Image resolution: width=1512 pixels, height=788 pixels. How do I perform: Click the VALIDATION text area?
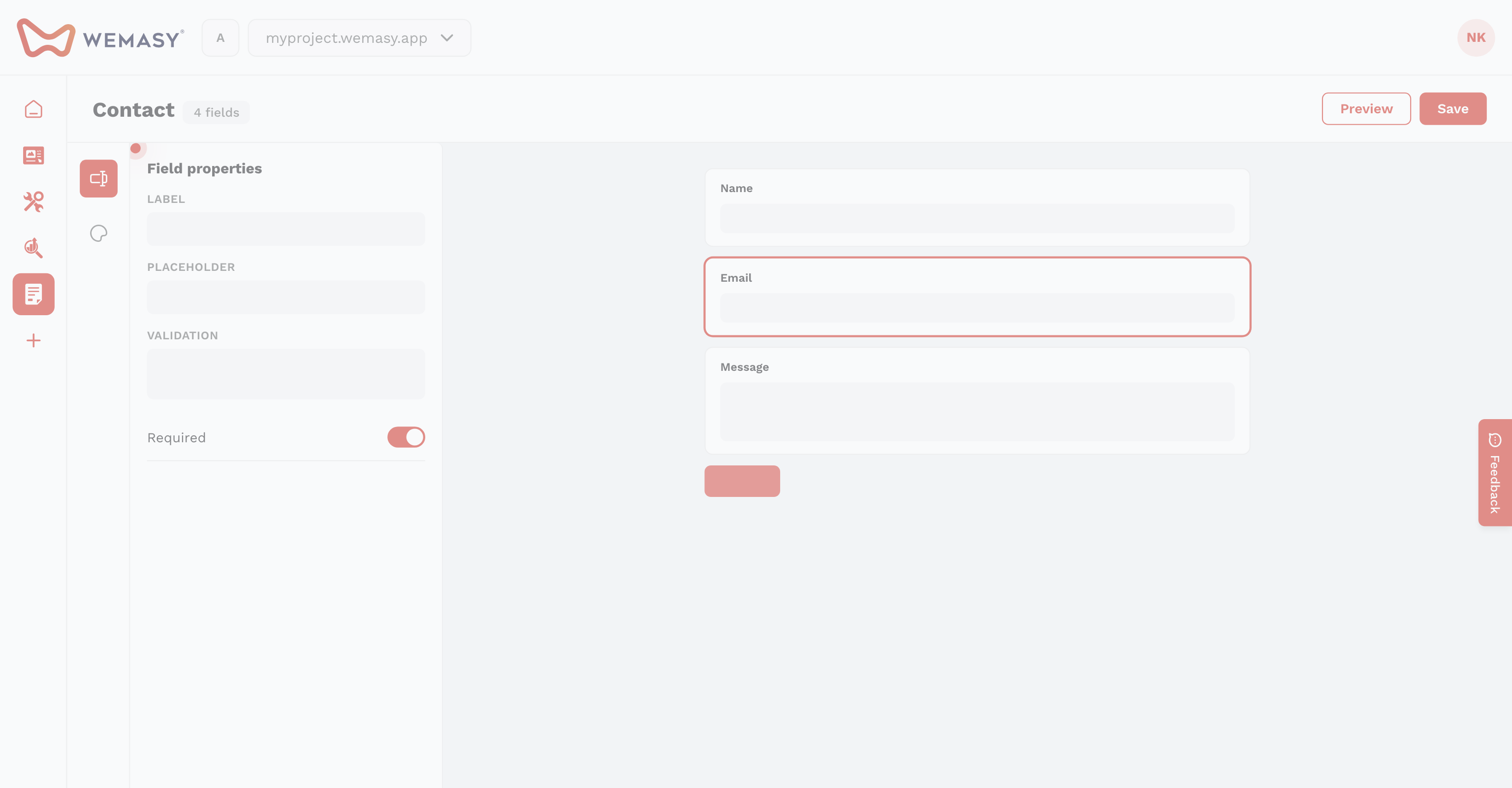(286, 374)
